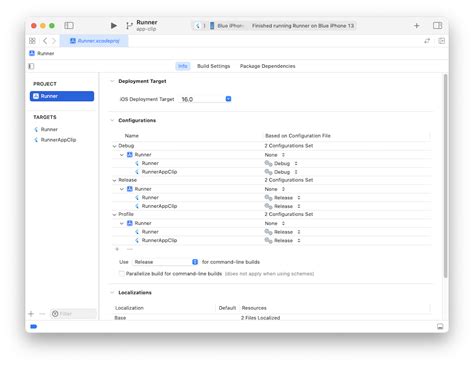Remove the target with the sidebar minus button
This screenshot has width=474, height=366.
[42, 314]
